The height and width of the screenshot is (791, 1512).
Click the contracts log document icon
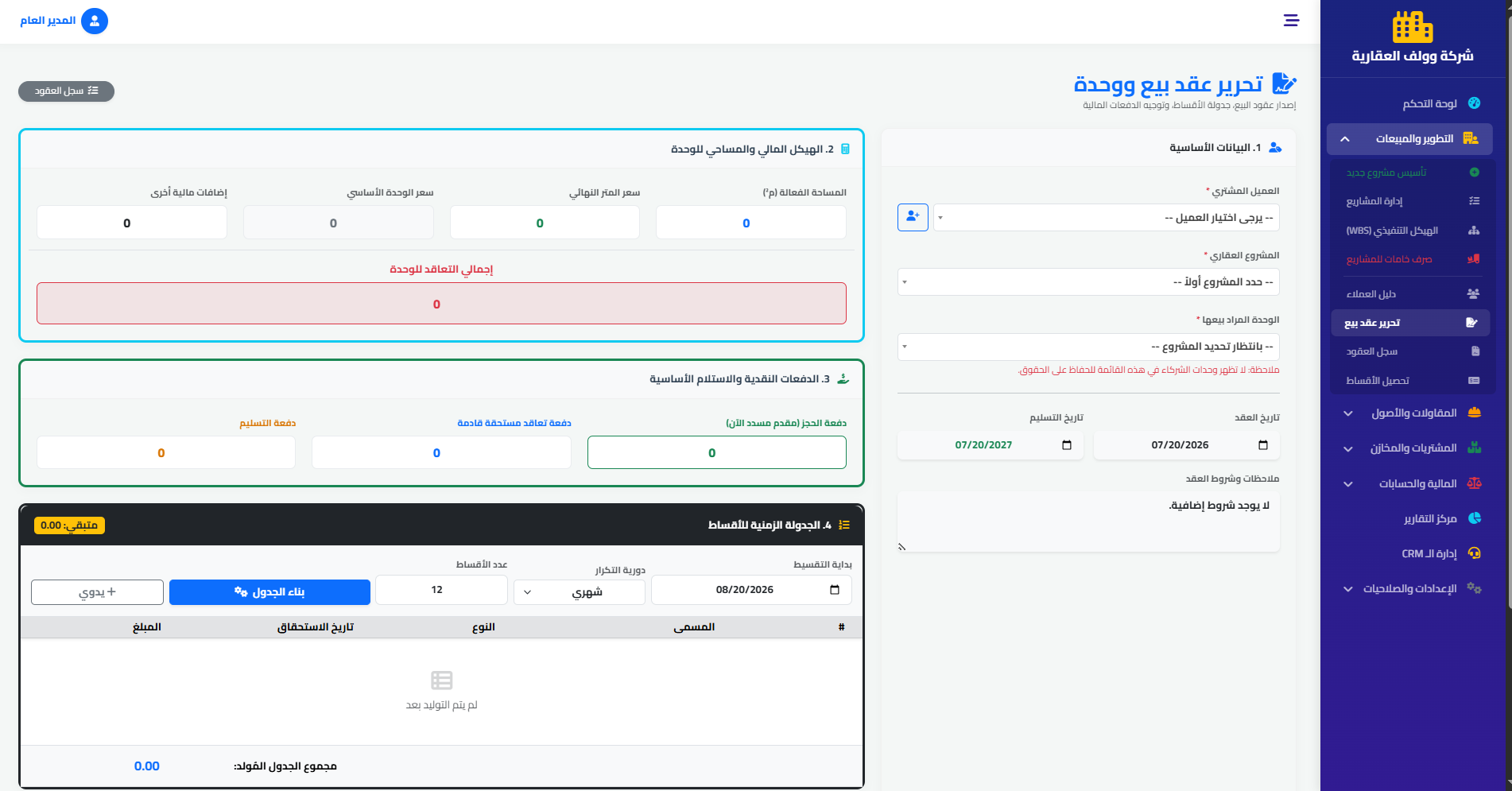[1475, 351]
